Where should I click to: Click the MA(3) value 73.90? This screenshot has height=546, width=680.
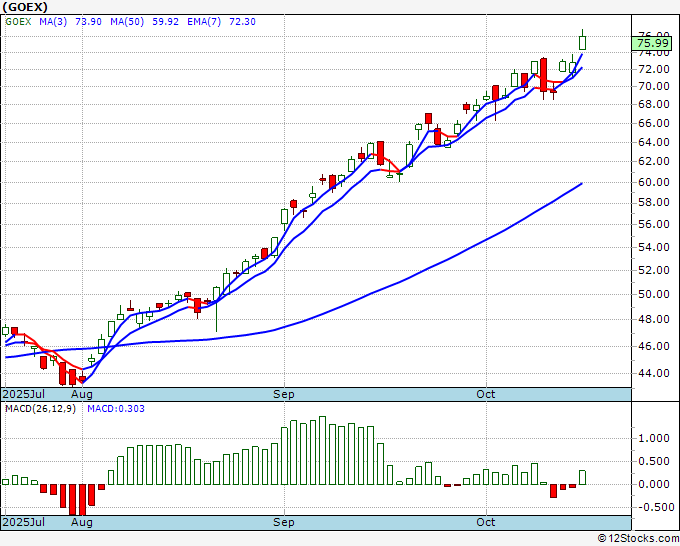88,22
